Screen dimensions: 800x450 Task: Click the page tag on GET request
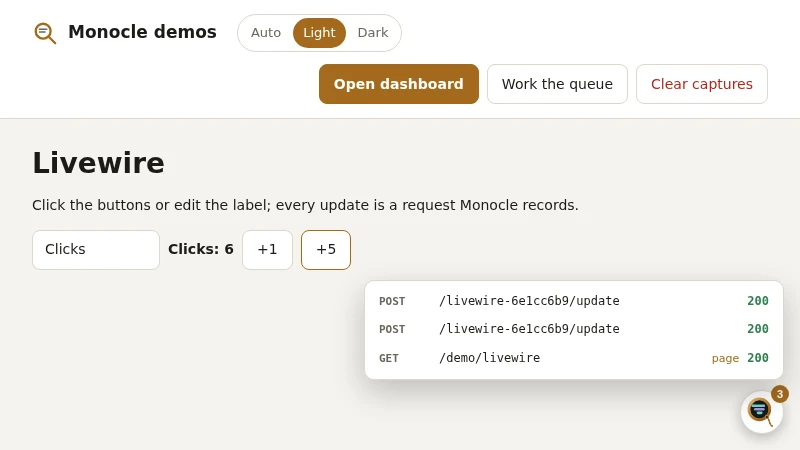point(725,358)
